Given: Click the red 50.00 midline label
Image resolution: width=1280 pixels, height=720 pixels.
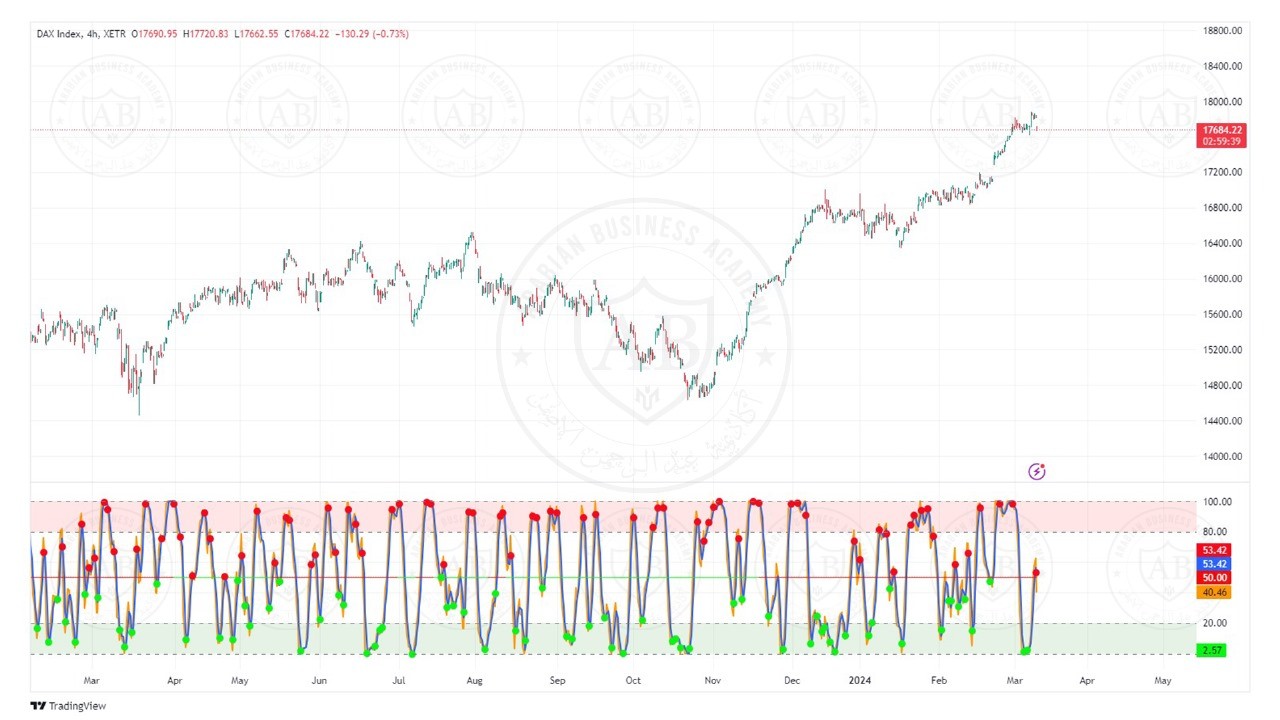Looking at the screenshot, I should (1215, 578).
